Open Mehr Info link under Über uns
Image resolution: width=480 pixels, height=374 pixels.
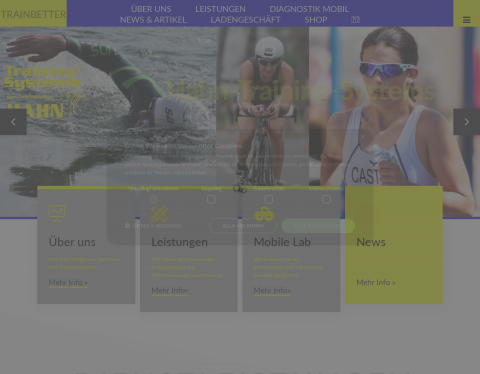(68, 282)
